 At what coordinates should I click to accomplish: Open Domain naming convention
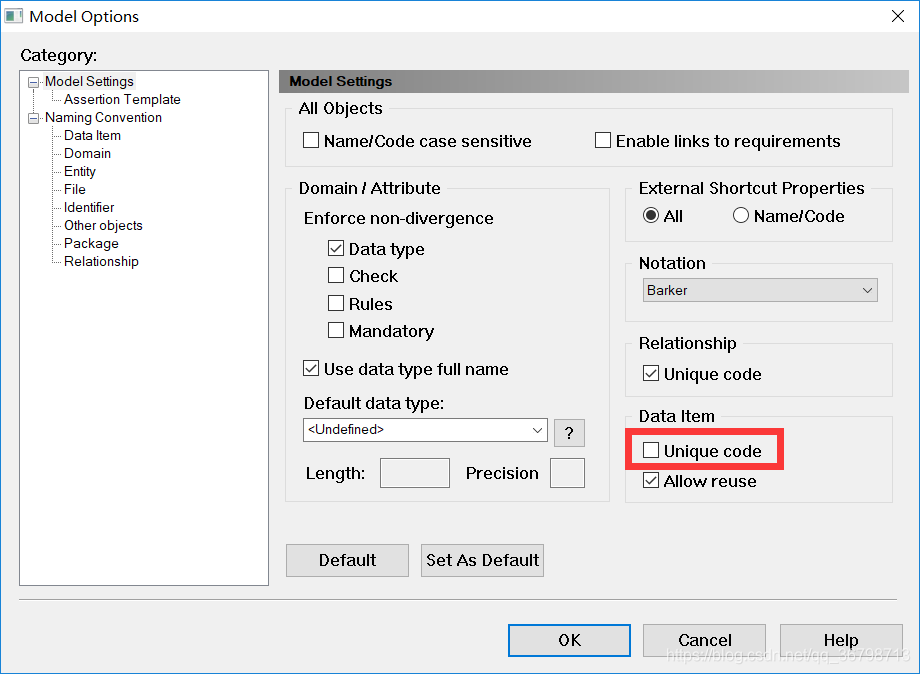[x=87, y=154]
